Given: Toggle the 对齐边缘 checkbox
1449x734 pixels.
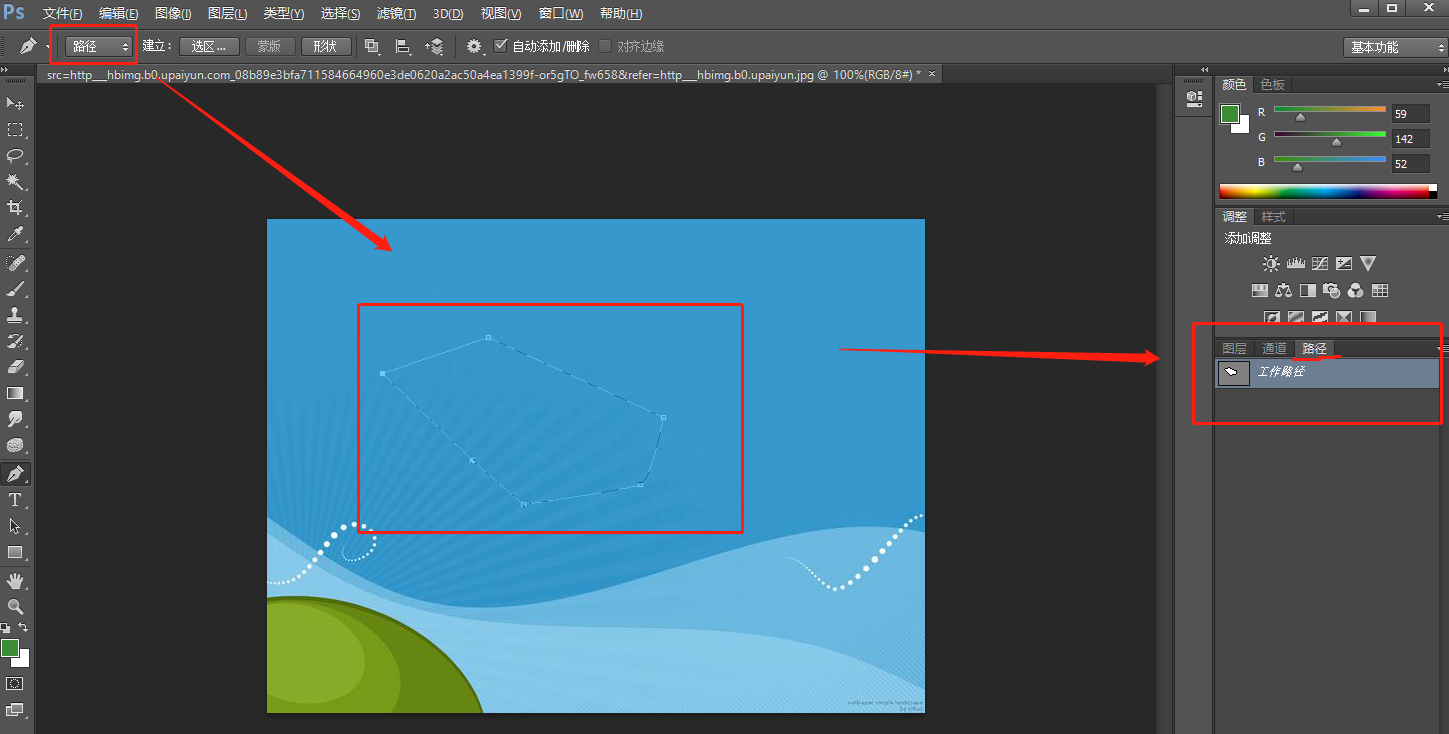Looking at the screenshot, I should 605,46.
